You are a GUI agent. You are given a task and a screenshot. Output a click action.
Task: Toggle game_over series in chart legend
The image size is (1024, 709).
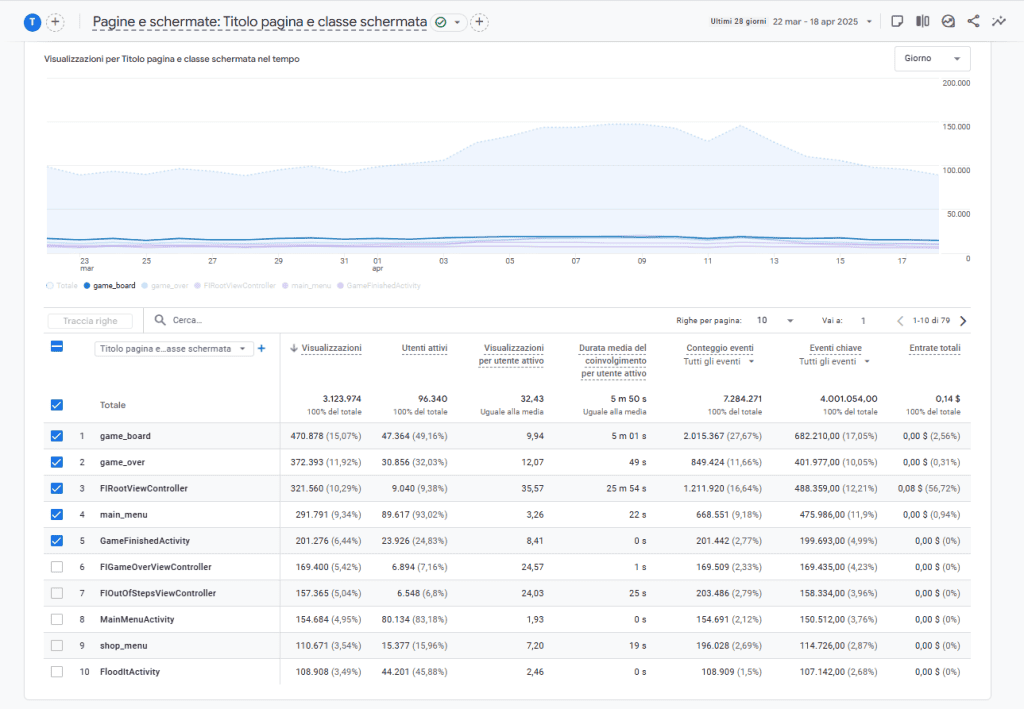click(x=165, y=286)
